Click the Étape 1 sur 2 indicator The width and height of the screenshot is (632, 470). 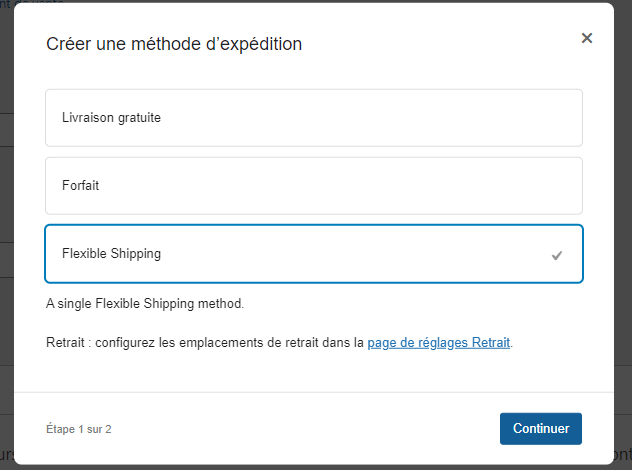click(x=79, y=429)
